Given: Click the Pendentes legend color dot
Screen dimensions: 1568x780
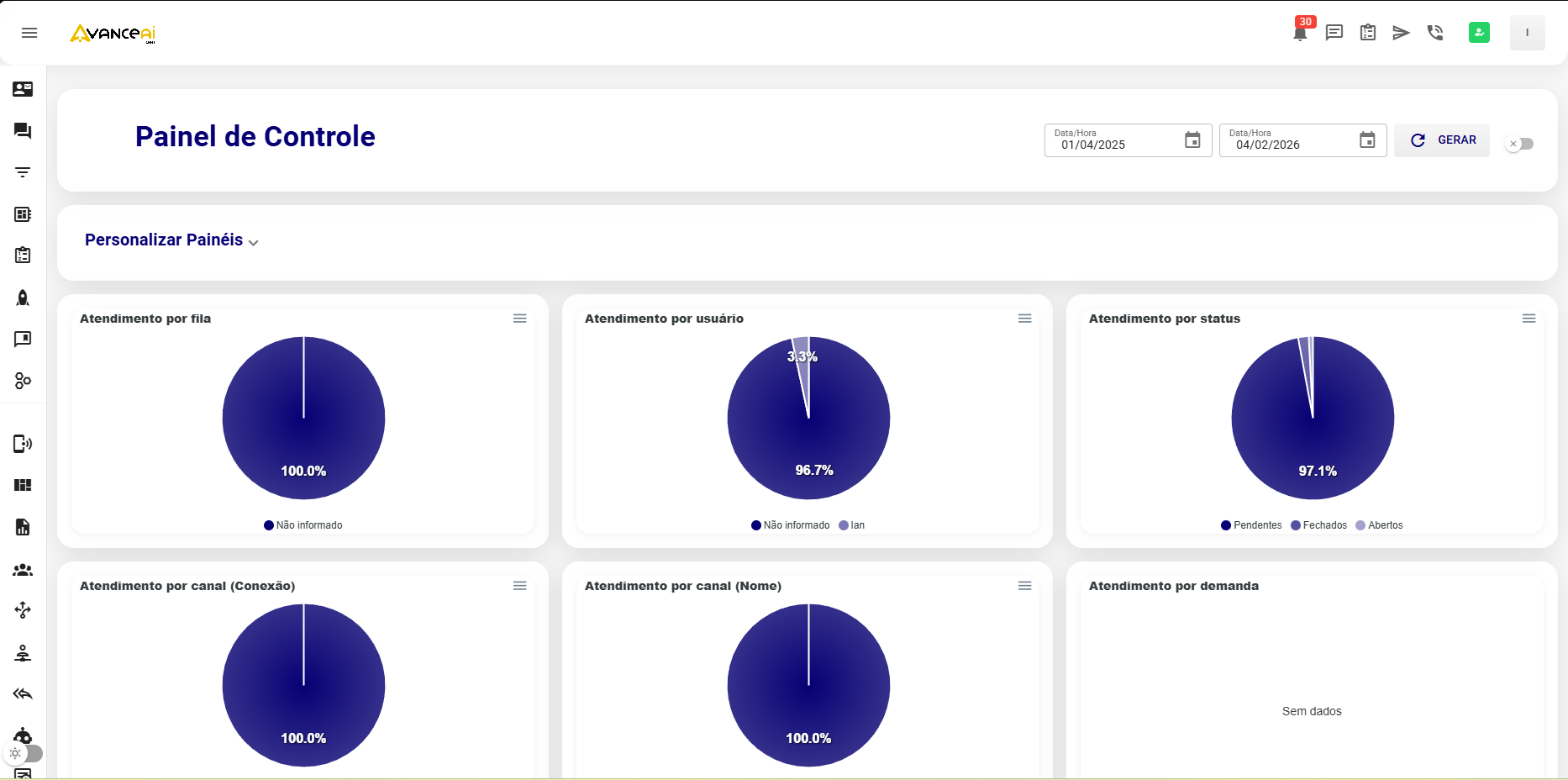Looking at the screenshot, I should click(x=1226, y=525).
